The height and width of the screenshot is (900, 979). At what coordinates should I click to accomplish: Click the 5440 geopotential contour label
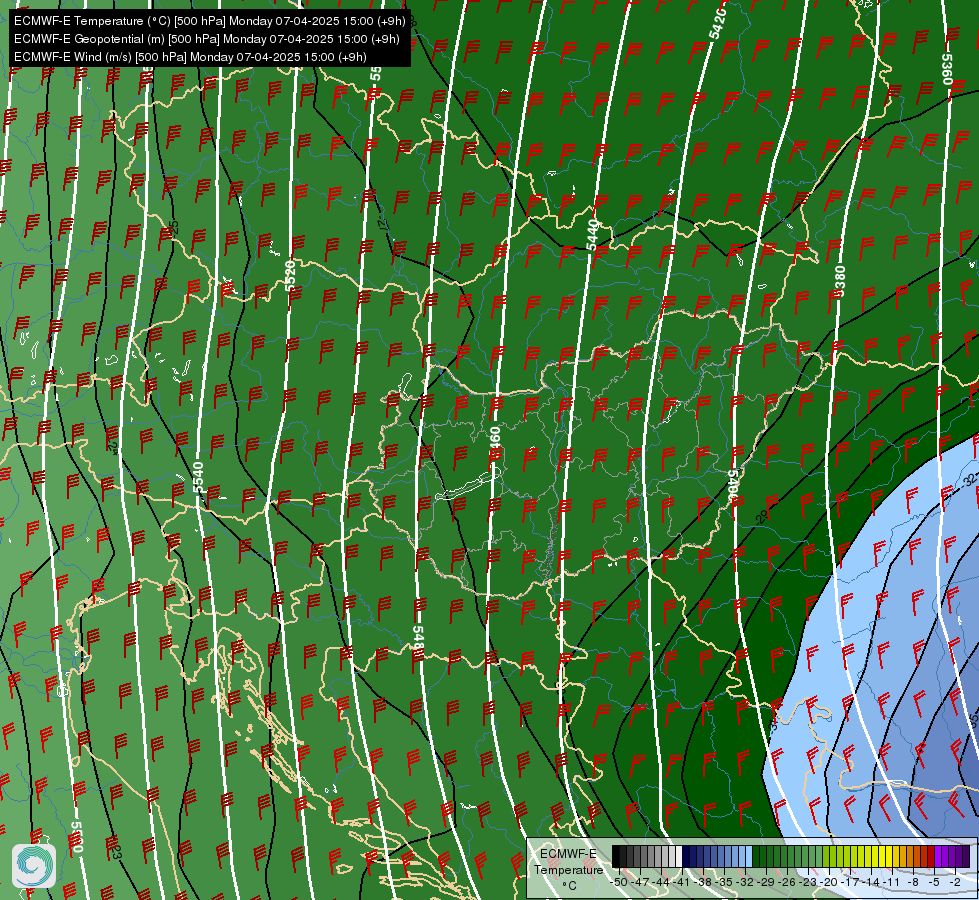click(x=592, y=235)
